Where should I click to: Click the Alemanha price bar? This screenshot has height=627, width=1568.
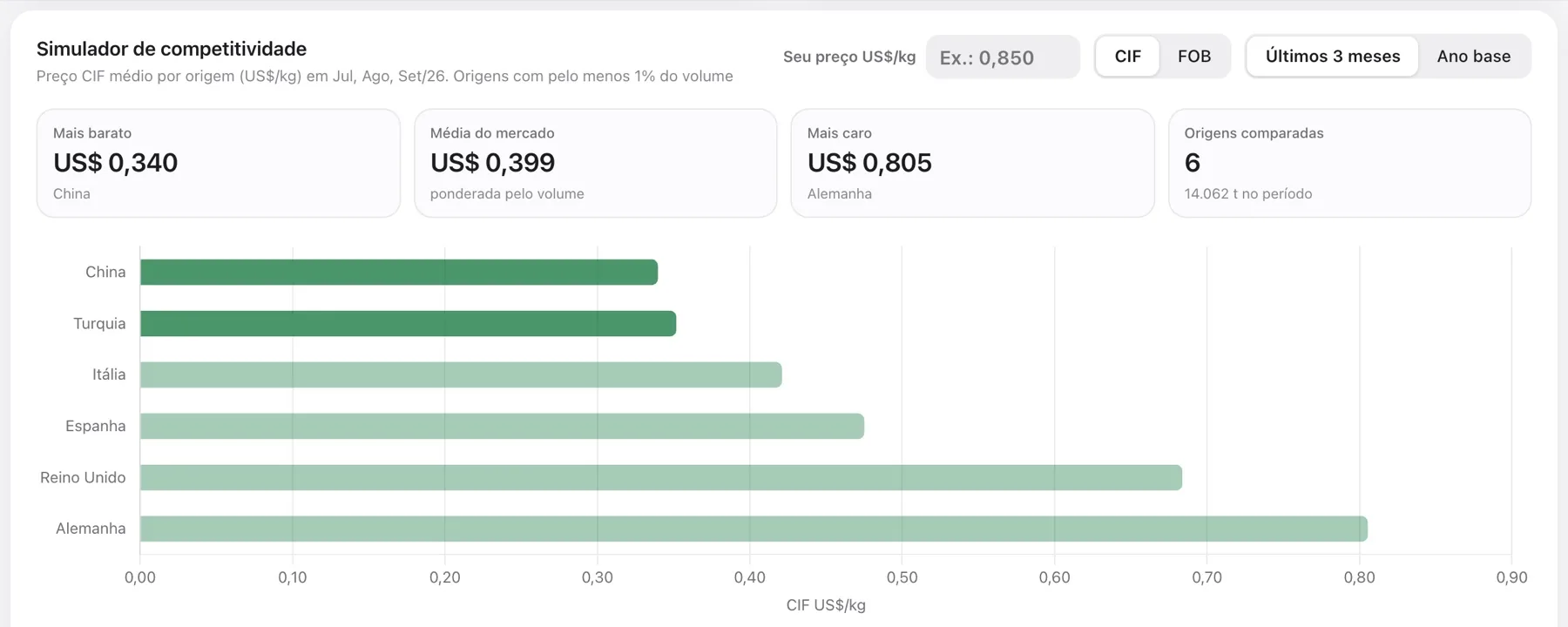click(x=754, y=529)
